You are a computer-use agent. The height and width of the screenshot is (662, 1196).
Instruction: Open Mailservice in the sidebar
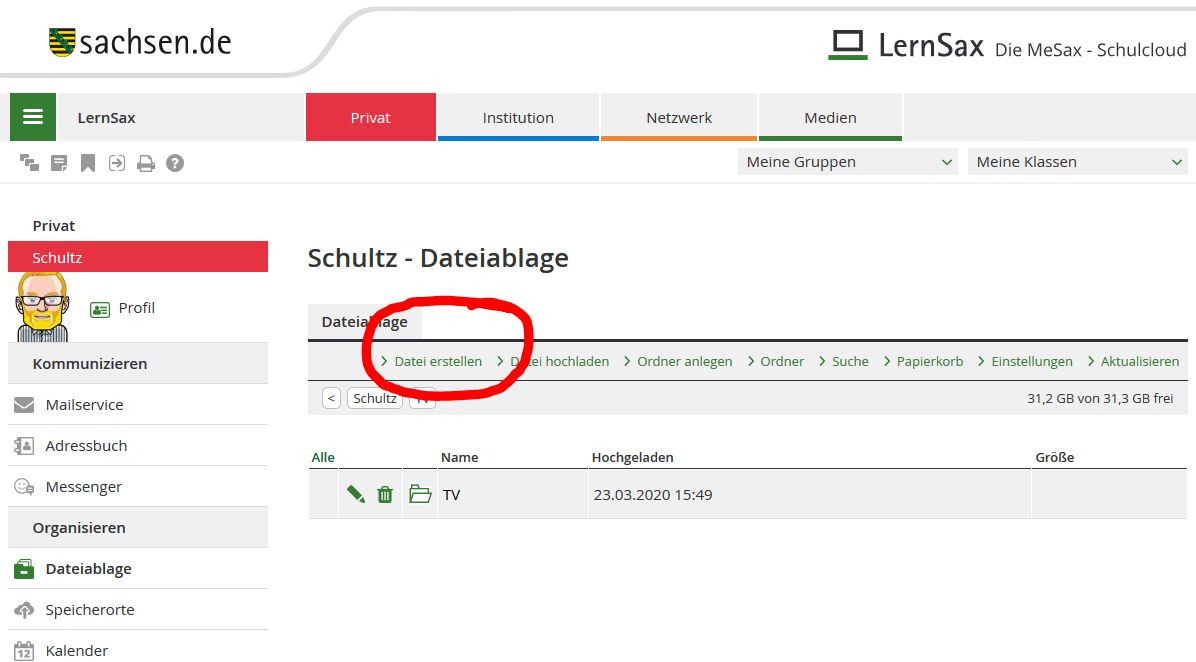tap(84, 405)
